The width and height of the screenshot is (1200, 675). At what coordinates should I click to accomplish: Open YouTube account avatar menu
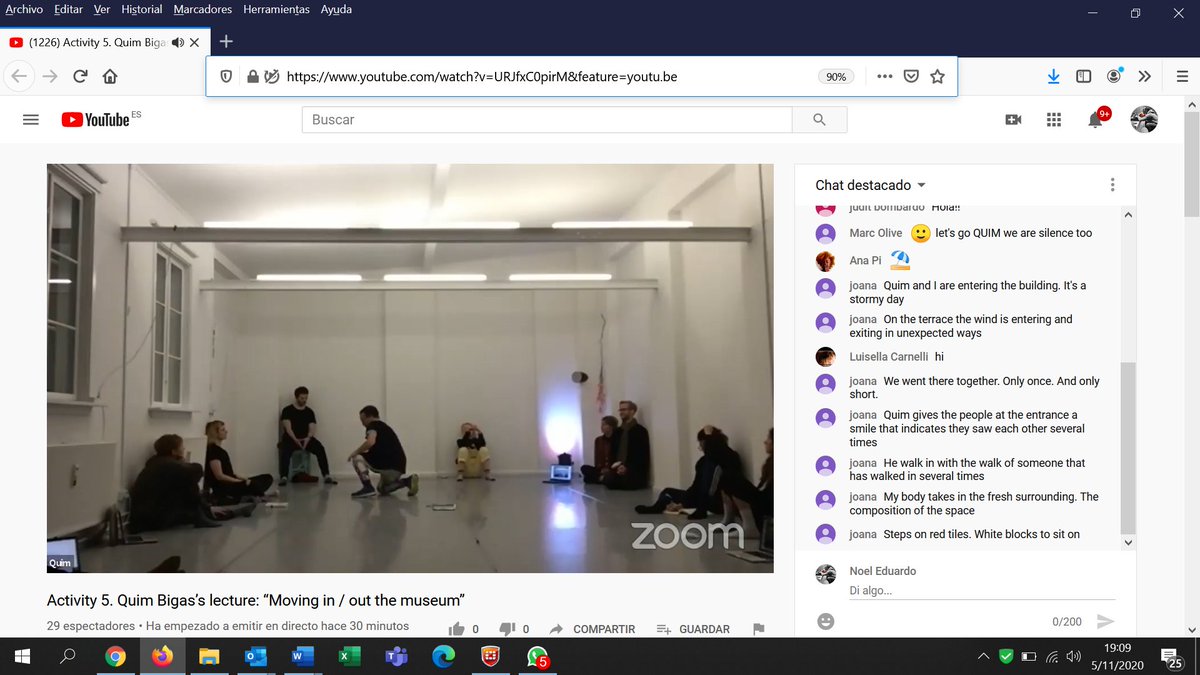[x=1144, y=119]
